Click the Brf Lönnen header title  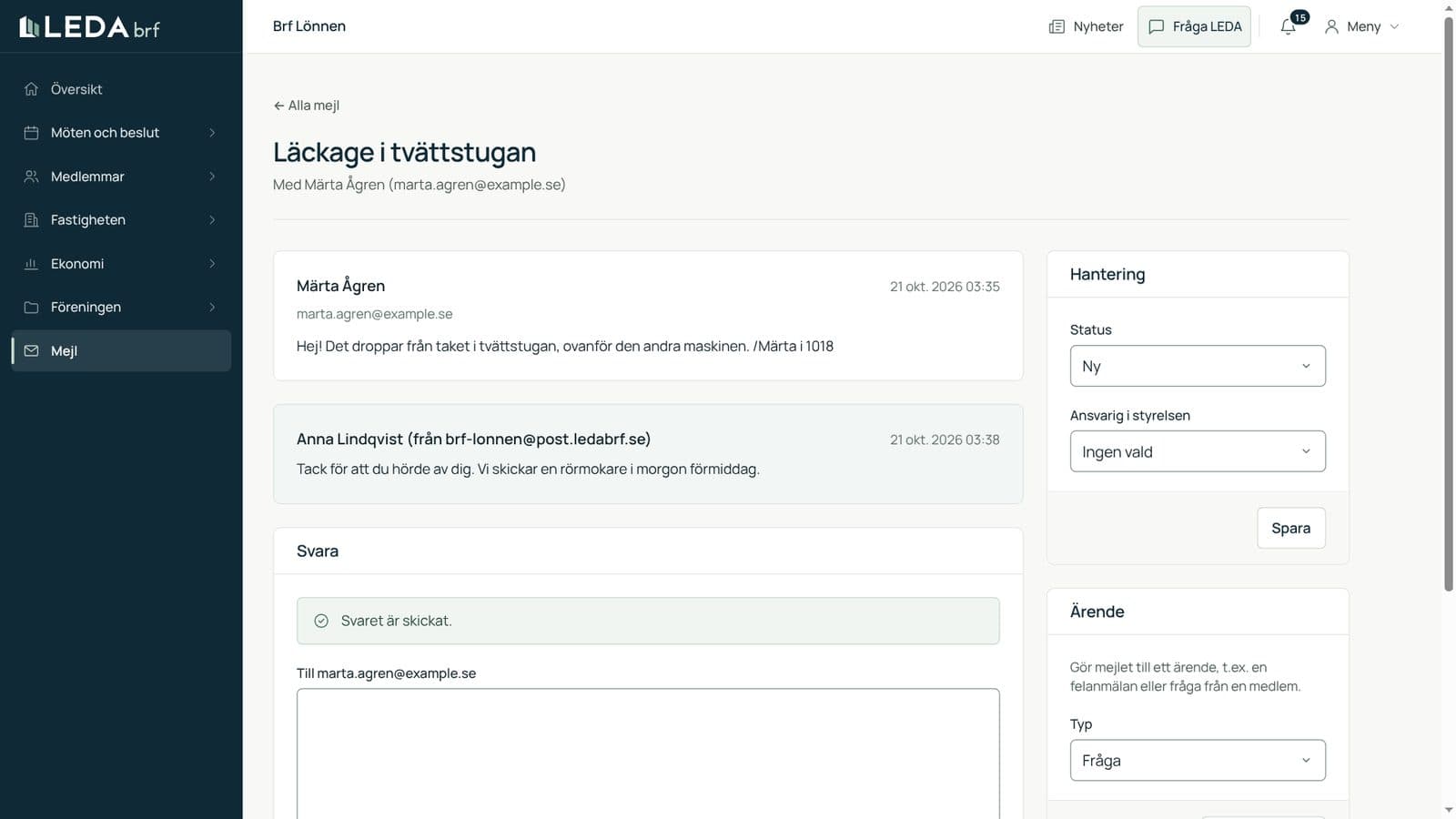[x=309, y=26]
